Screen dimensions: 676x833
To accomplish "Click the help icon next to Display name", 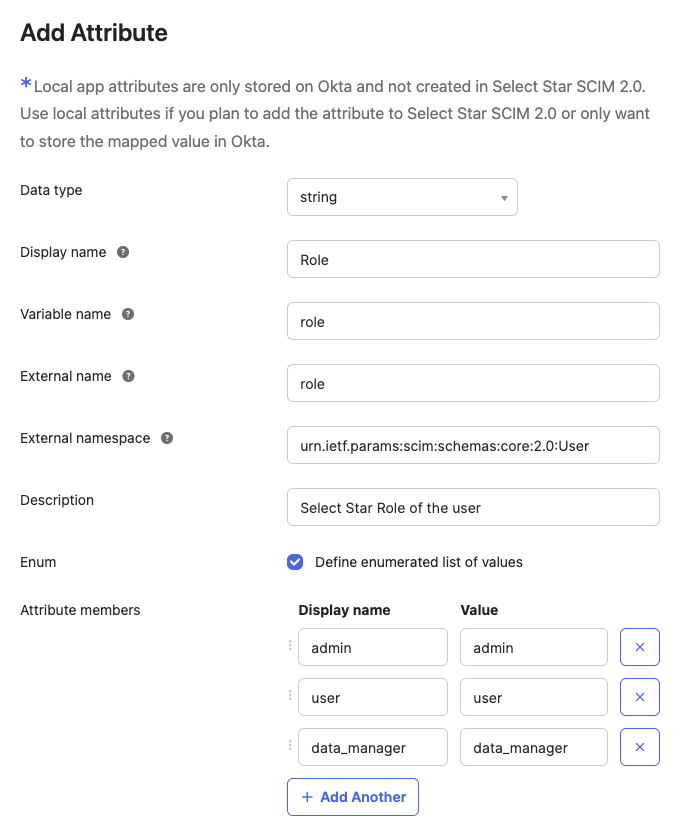I will click(123, 252).
